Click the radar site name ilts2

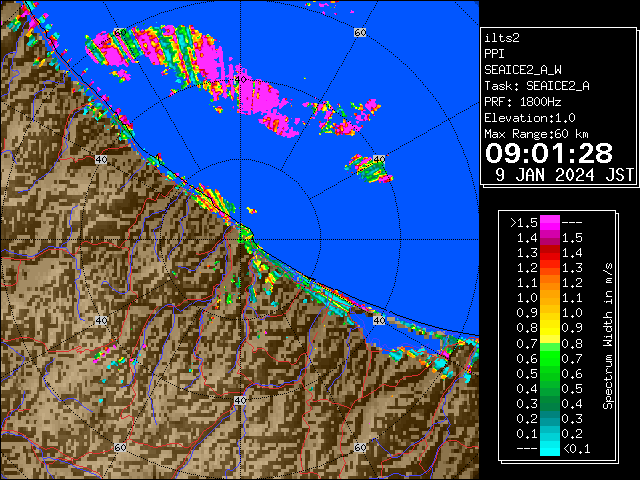click(x=502, y=38)
